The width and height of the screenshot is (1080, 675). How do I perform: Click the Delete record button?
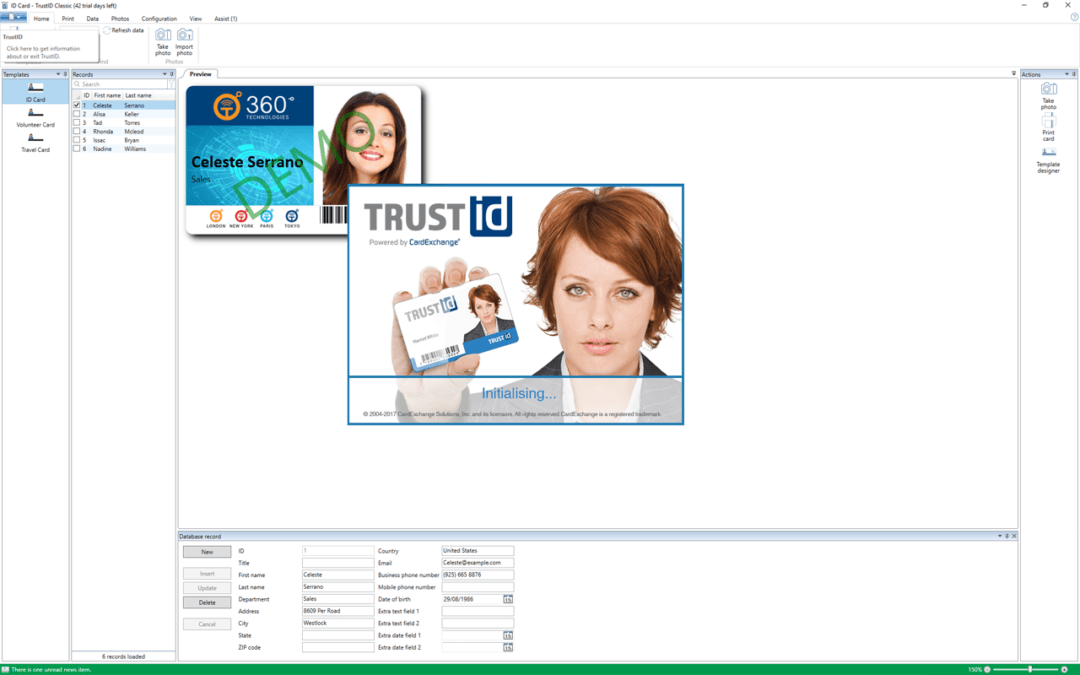[x=207, y=603]
